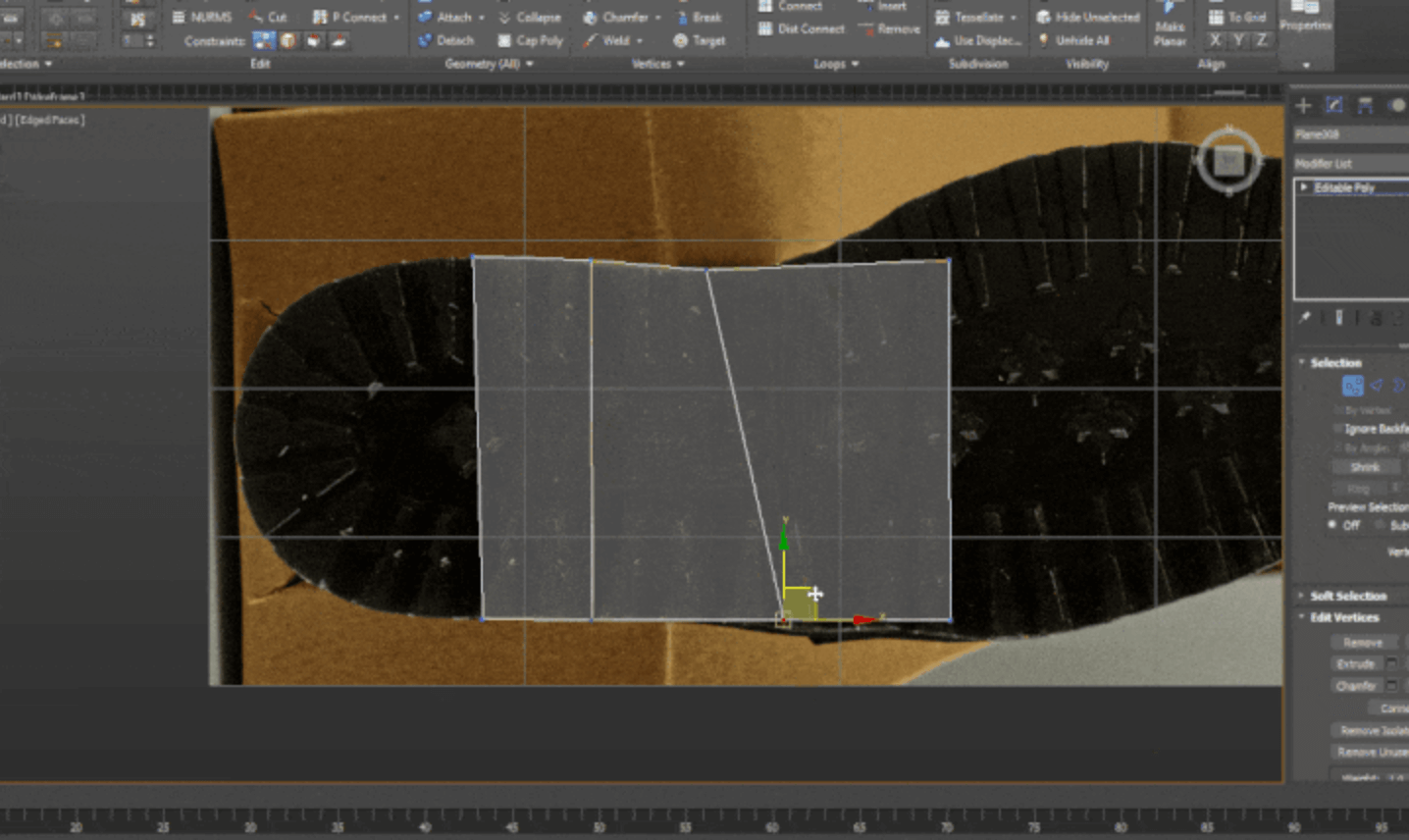The width and height of the screenshot is (1409, 840).
Task: Click the object name field Plane008
Action: click(1349, 134)
